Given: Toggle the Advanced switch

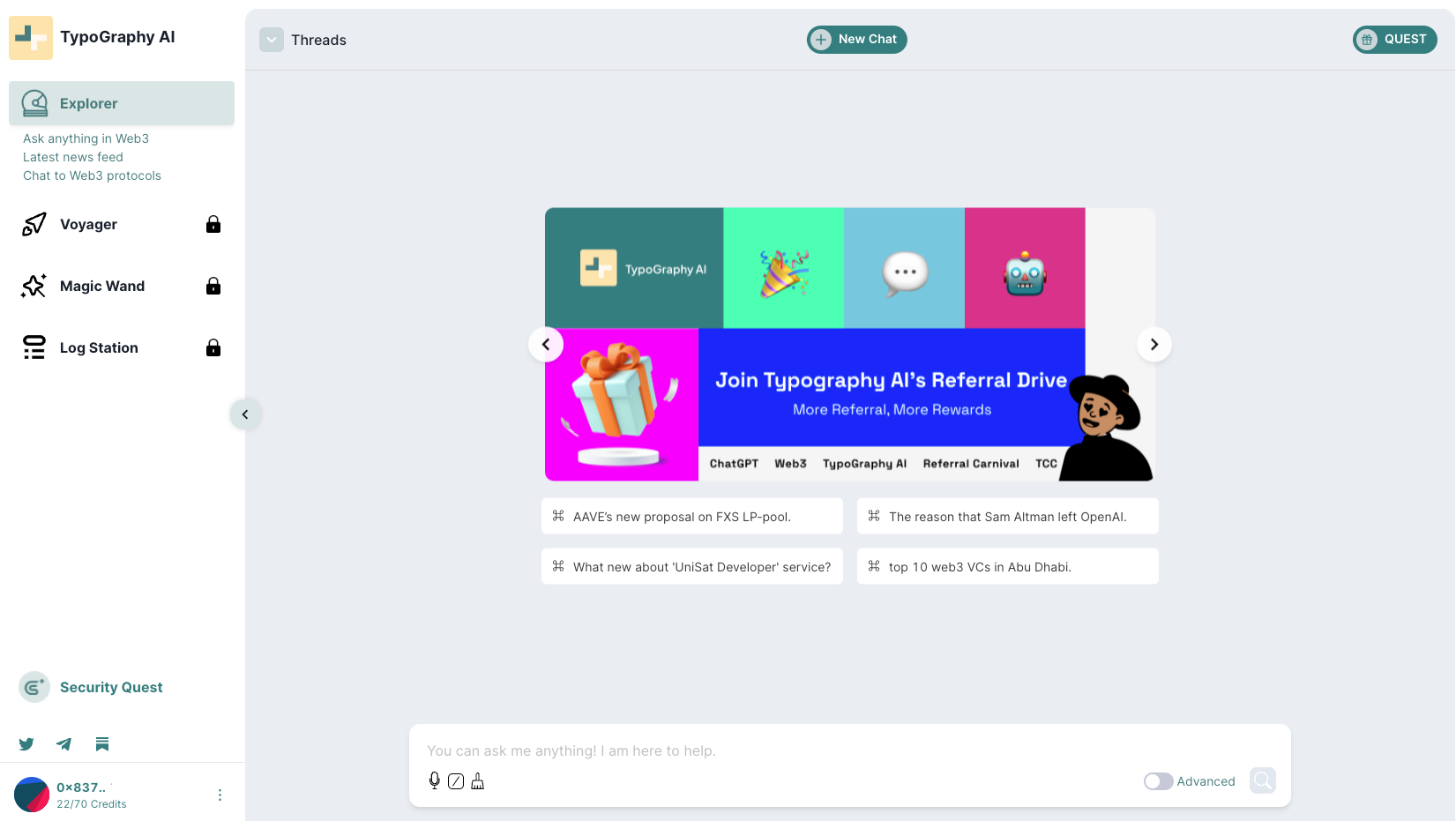Looking at the screenshot, I should tap(1158, 781).
